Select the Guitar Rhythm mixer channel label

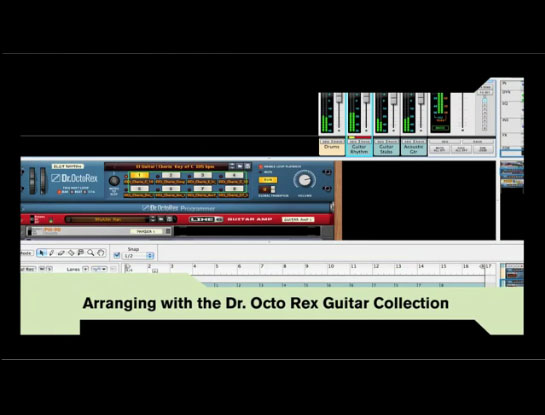(359, 149)
